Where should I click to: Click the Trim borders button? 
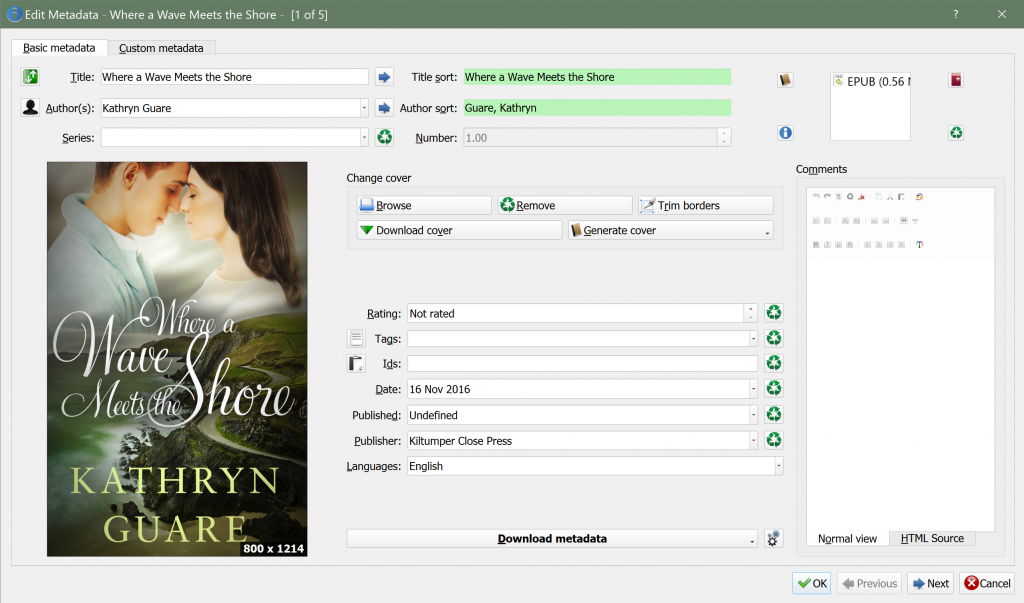pos(706,205)
